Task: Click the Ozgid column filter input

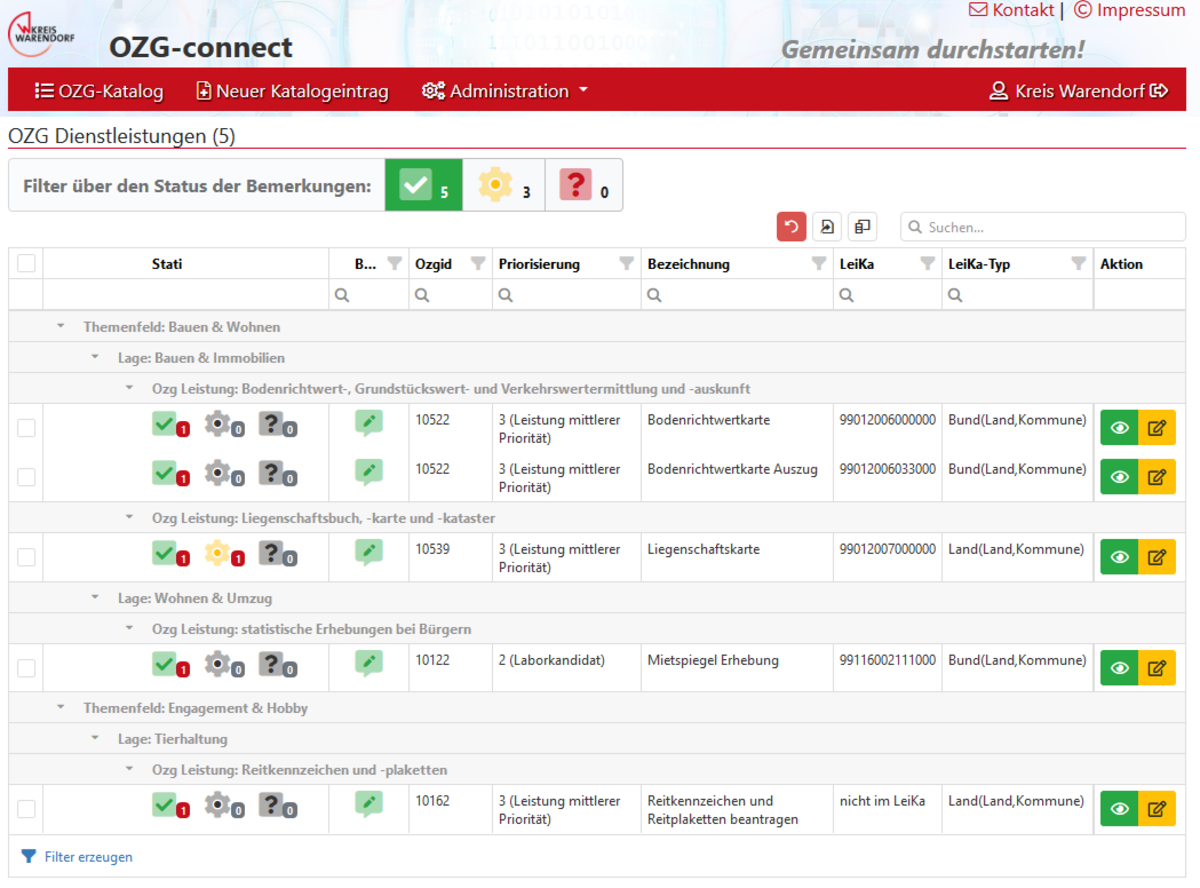Action: coord(450,295)
